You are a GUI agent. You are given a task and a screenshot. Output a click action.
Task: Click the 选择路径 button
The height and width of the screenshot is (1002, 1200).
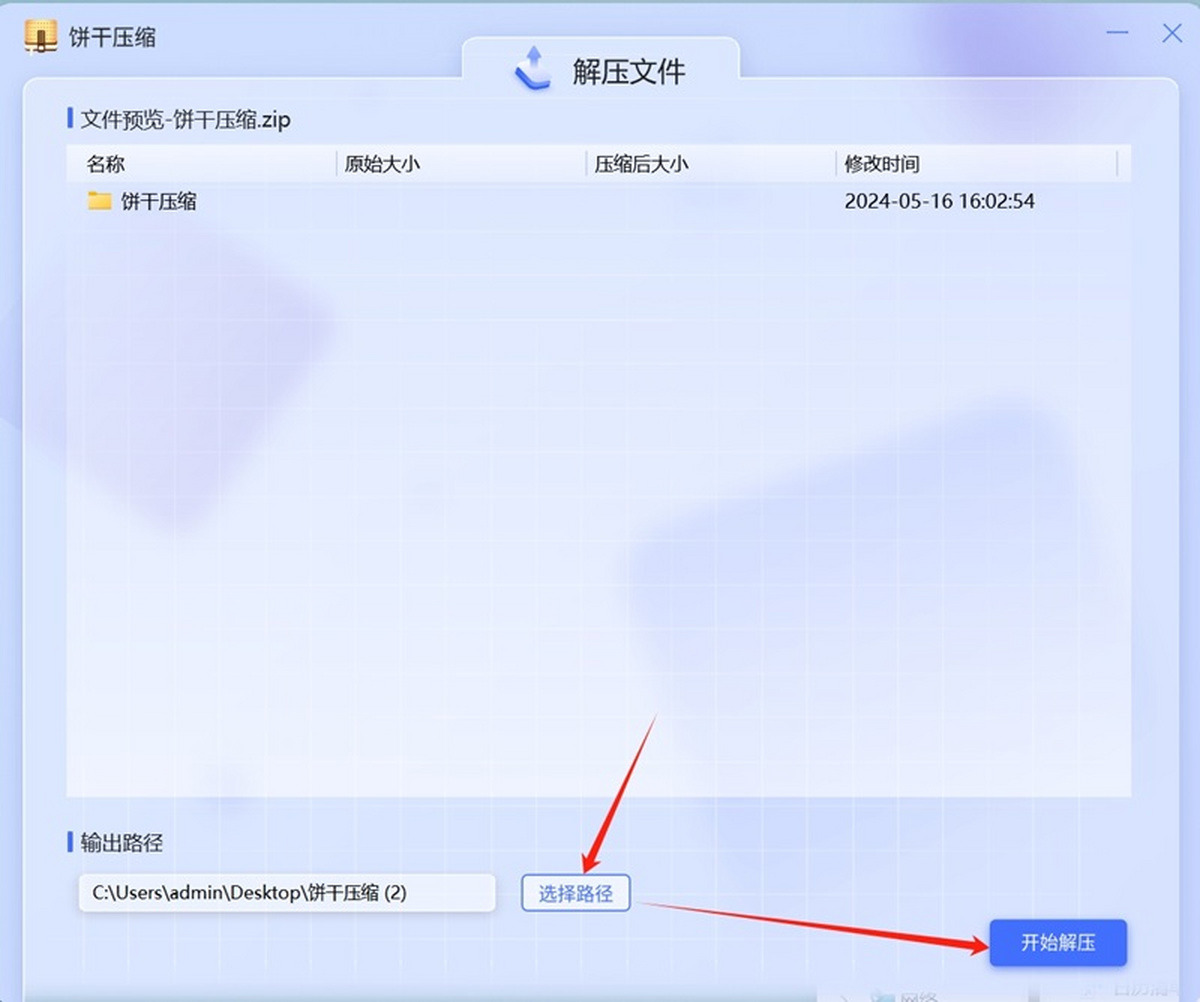pos(575,893)
